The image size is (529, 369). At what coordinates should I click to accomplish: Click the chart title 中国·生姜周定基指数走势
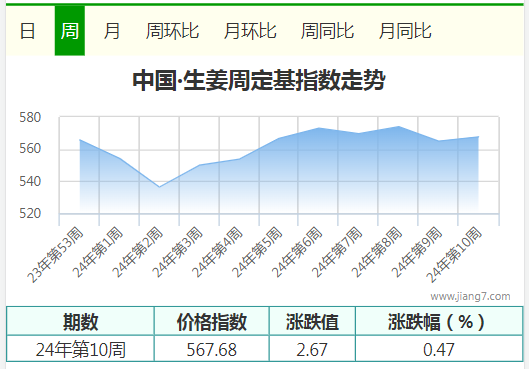click(x=259, y=81)
